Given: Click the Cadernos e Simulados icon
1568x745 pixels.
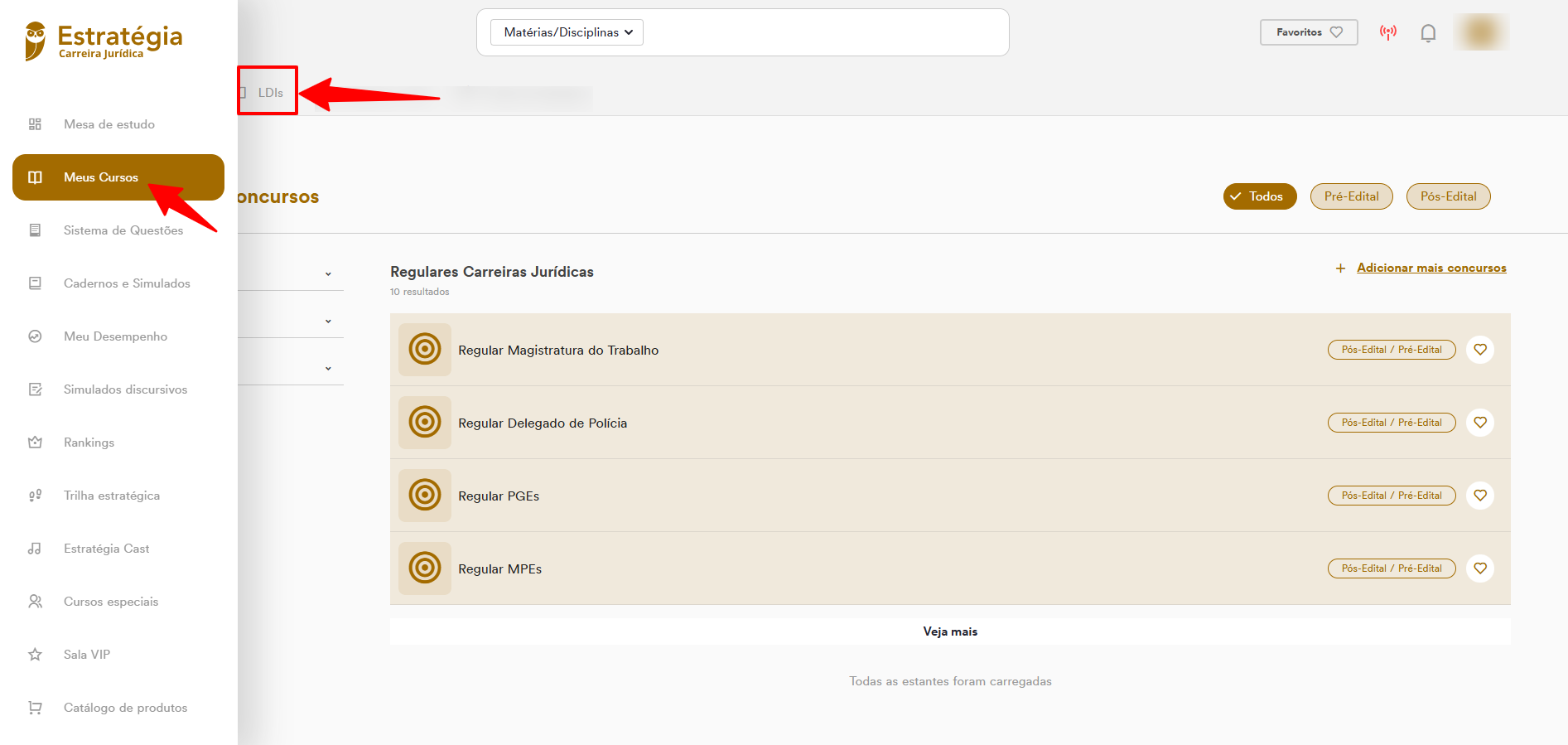Looking at the screenshot, I should click(x=35, y=283).
